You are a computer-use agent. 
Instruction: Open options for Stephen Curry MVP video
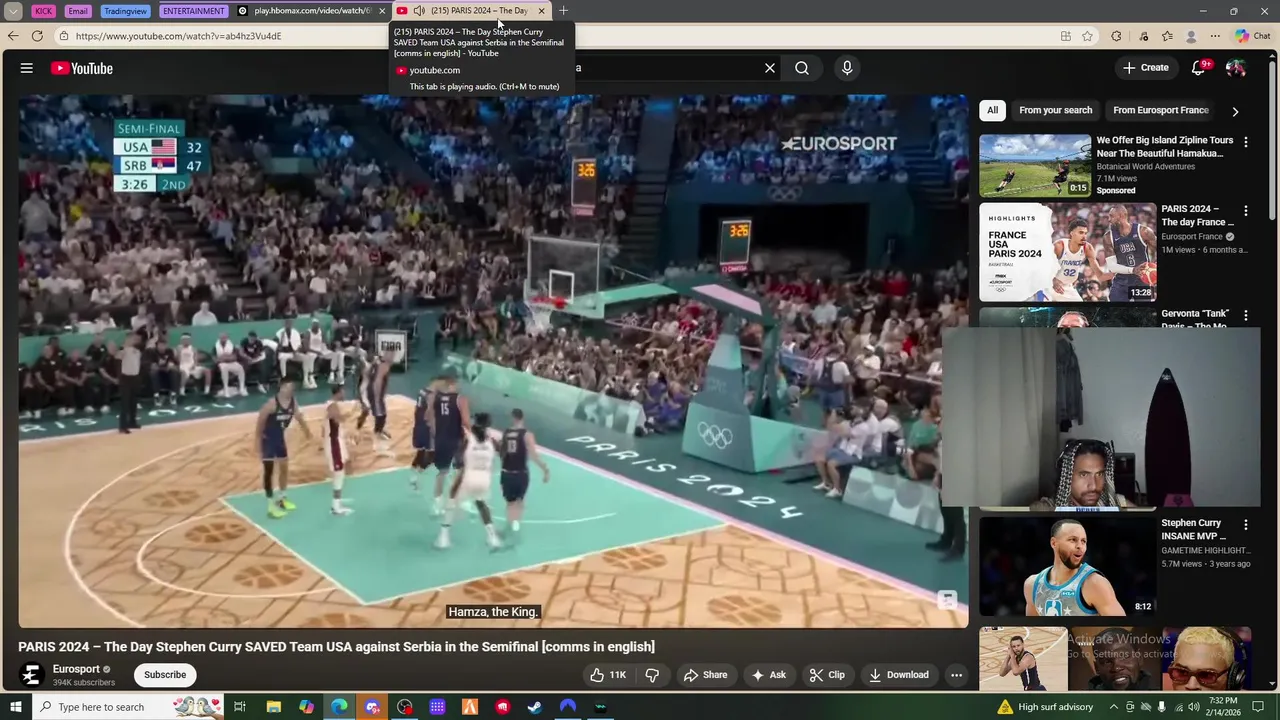click(x=1245, y=524)
